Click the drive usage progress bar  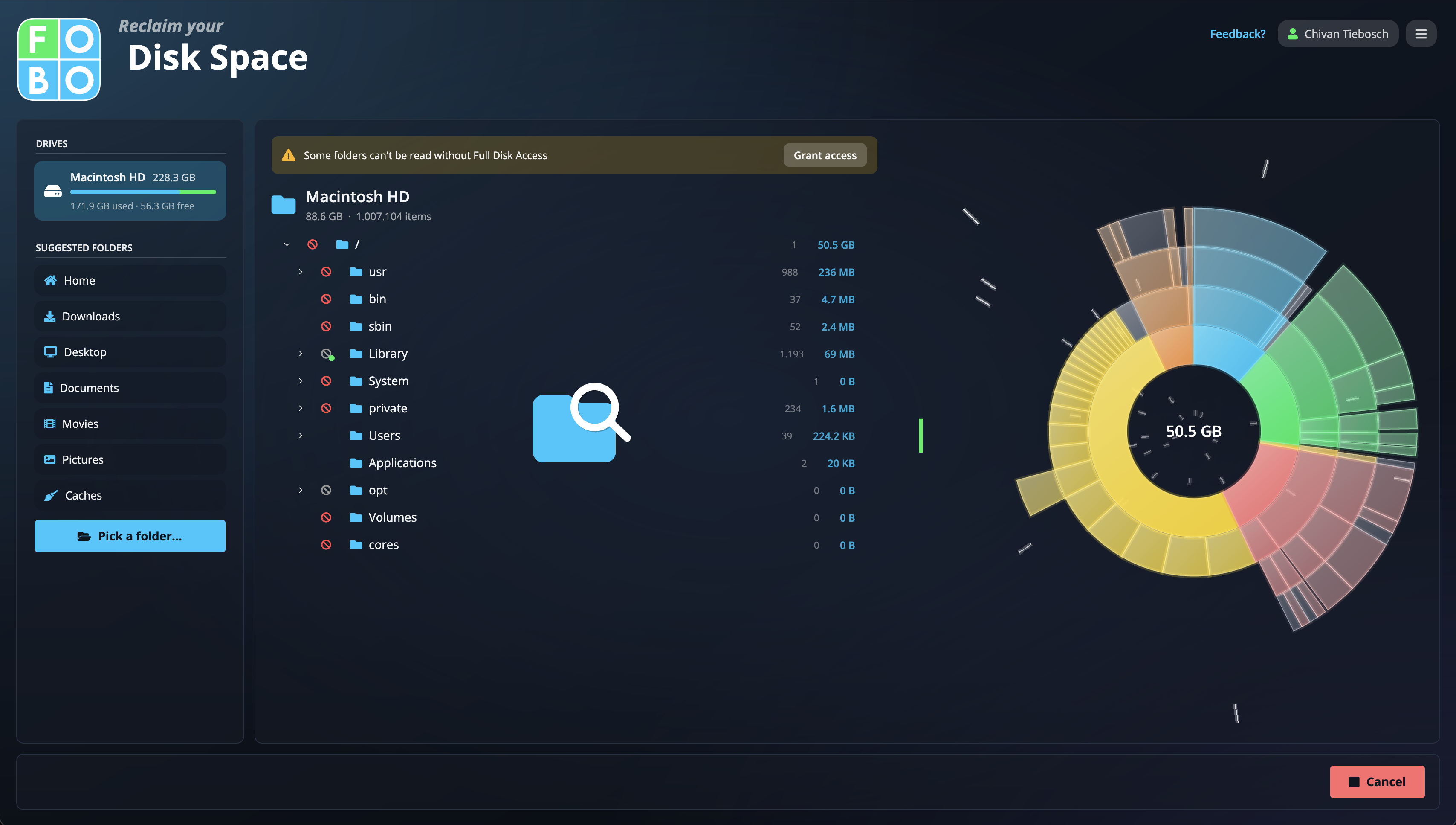pyautogui.click(x=143, y=192)
